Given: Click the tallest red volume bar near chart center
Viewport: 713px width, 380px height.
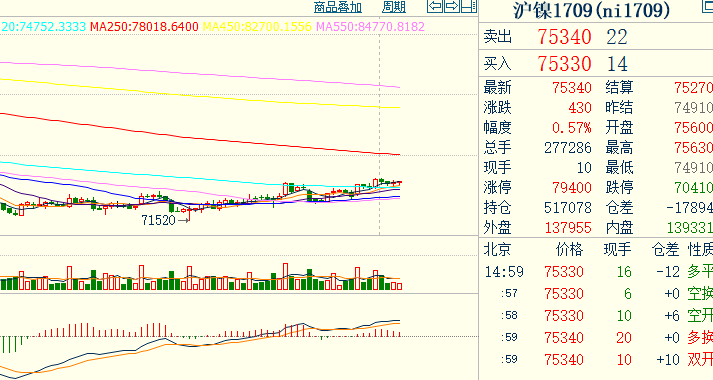Looking at the screenshot, I should coord(285,276).
